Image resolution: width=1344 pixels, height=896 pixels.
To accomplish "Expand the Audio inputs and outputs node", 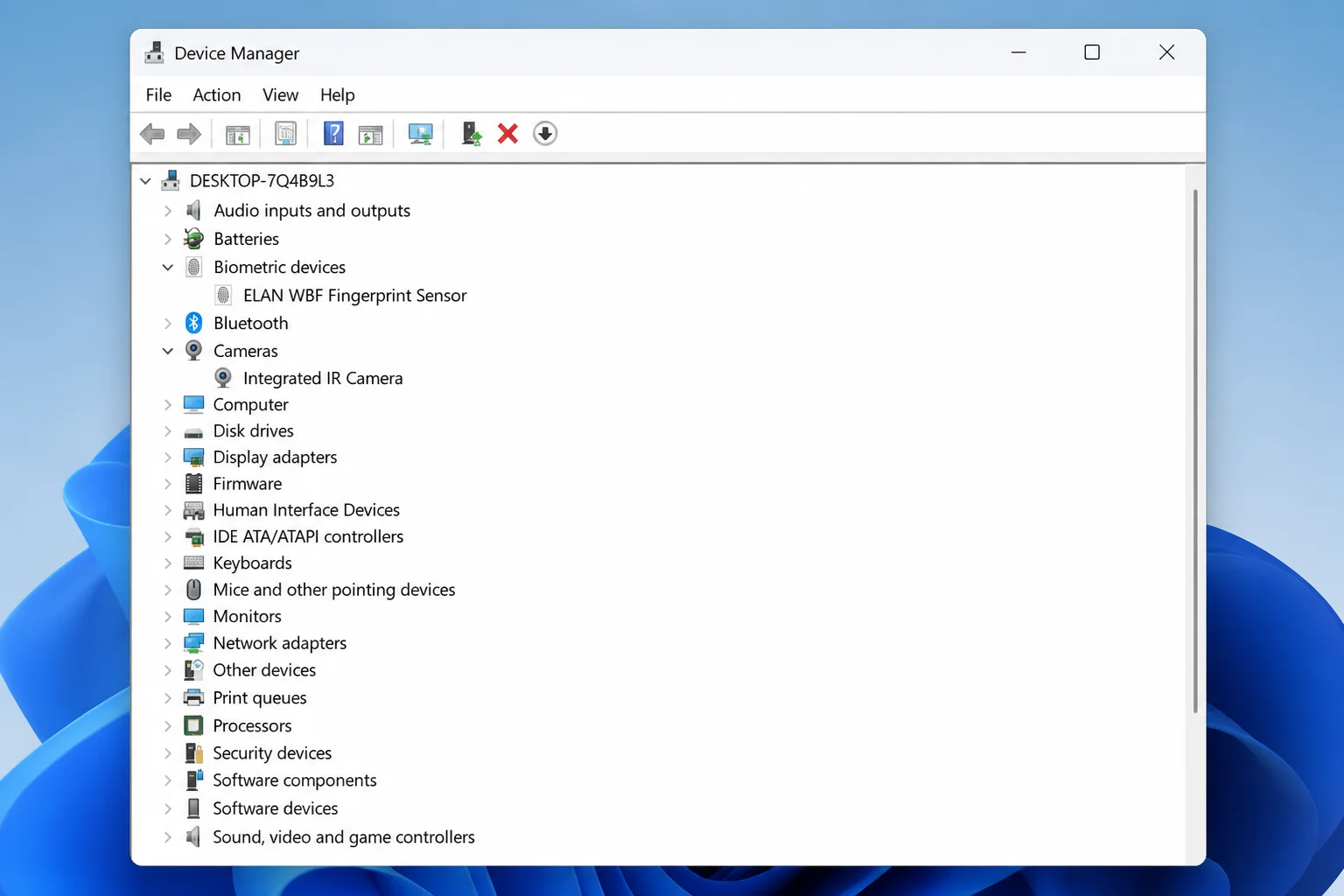I will [168, 211].
